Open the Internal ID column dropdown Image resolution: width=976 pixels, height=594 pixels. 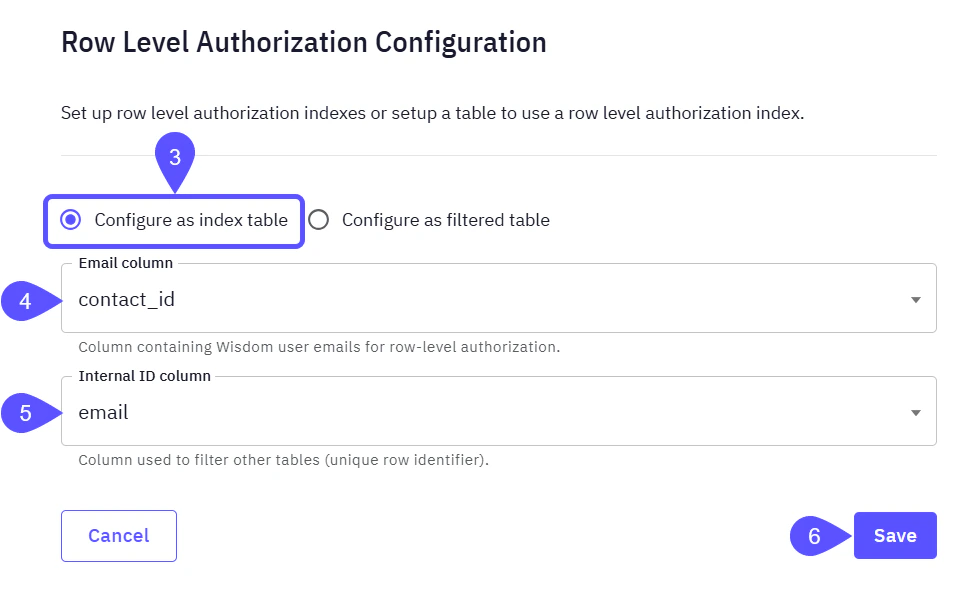coord(500,411)
